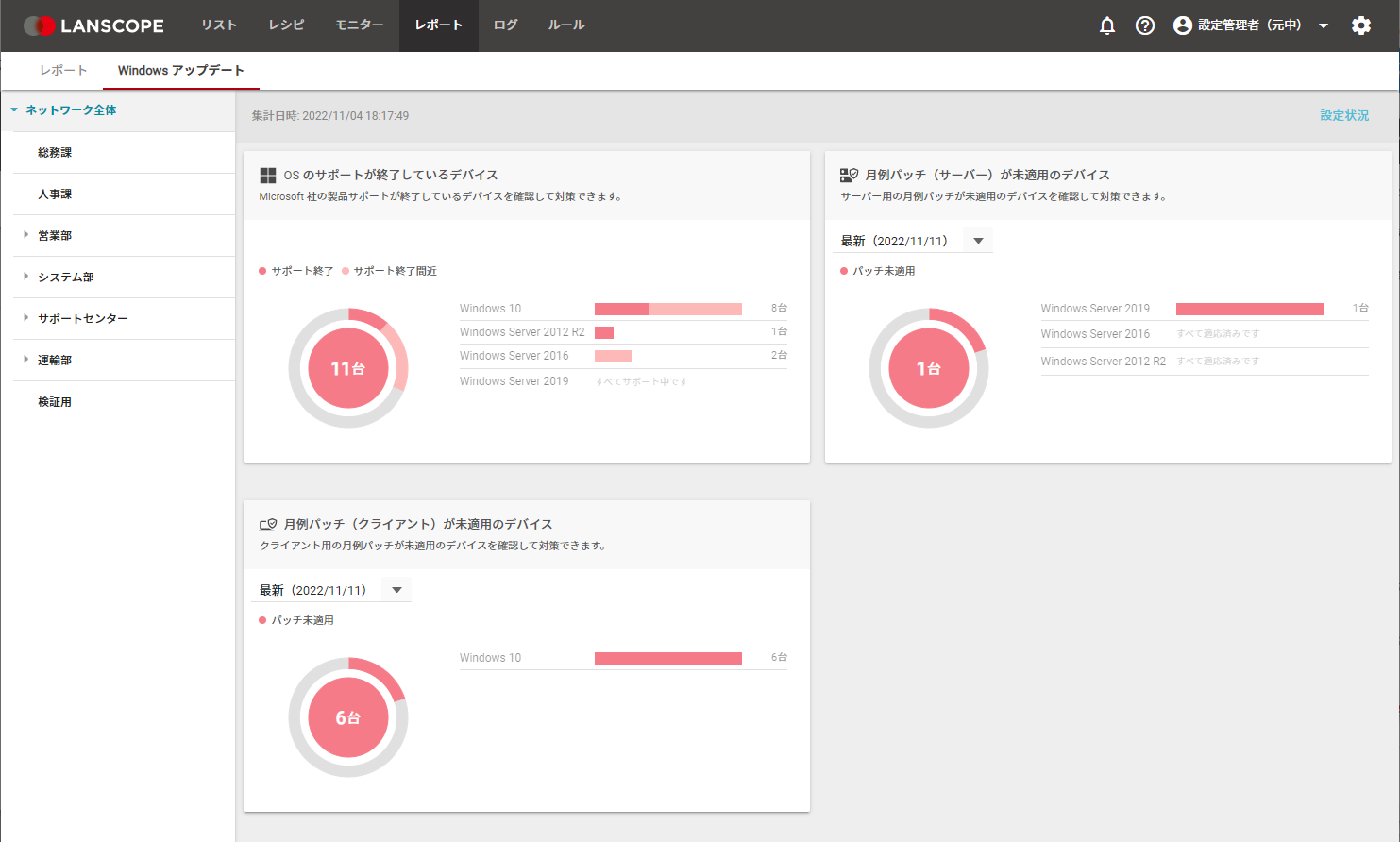Image resolution: width=1400 pixels, height=842 pixels.
Task: Click the client patch card icon
Action: (268, 525)
